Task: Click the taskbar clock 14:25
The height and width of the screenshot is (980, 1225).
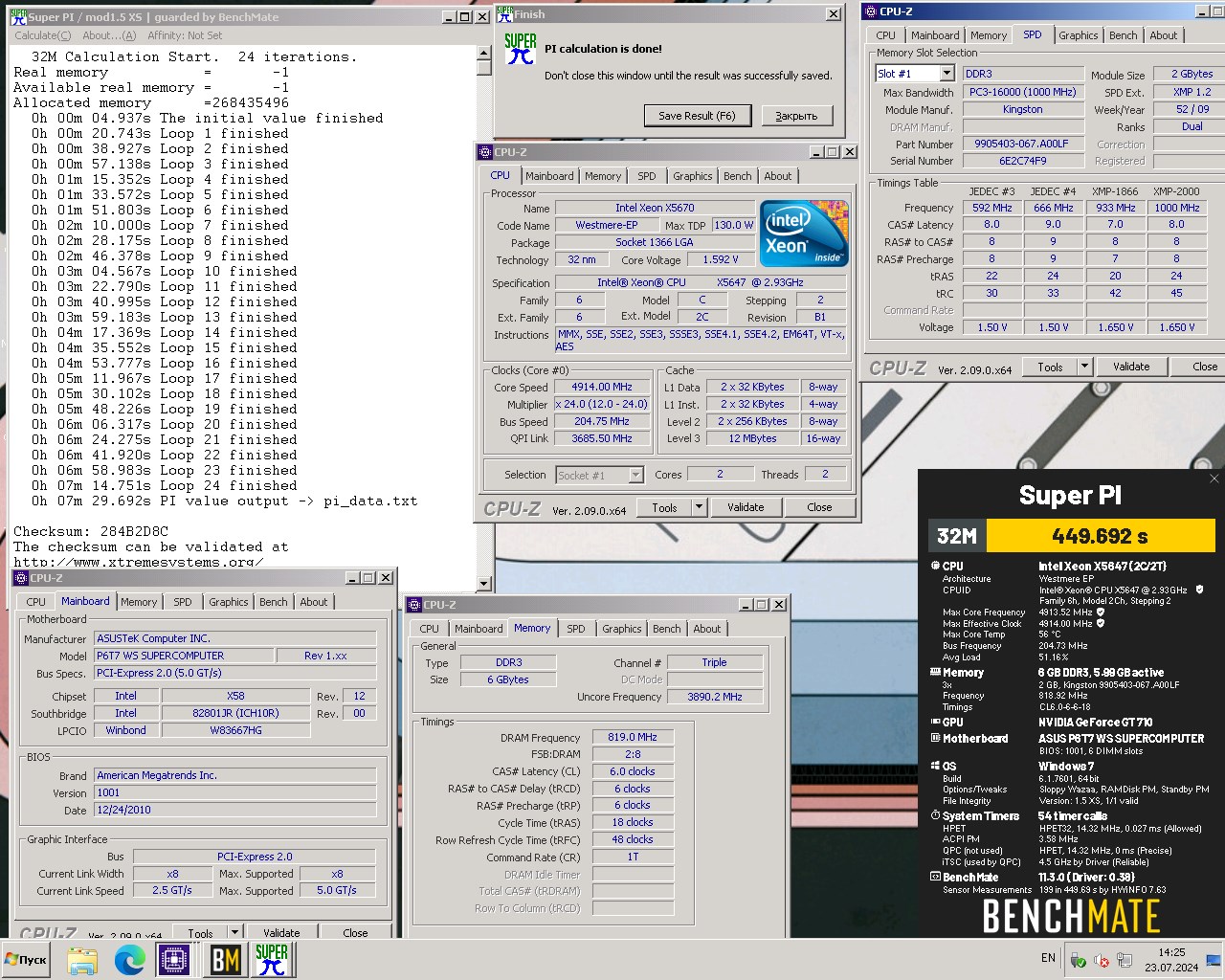Action: pos(1171,952)
